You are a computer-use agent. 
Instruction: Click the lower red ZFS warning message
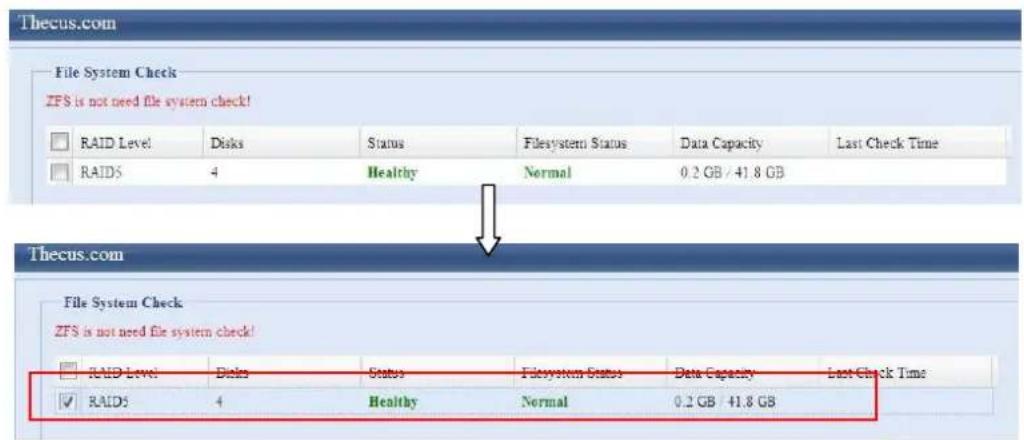coord(154,332)
